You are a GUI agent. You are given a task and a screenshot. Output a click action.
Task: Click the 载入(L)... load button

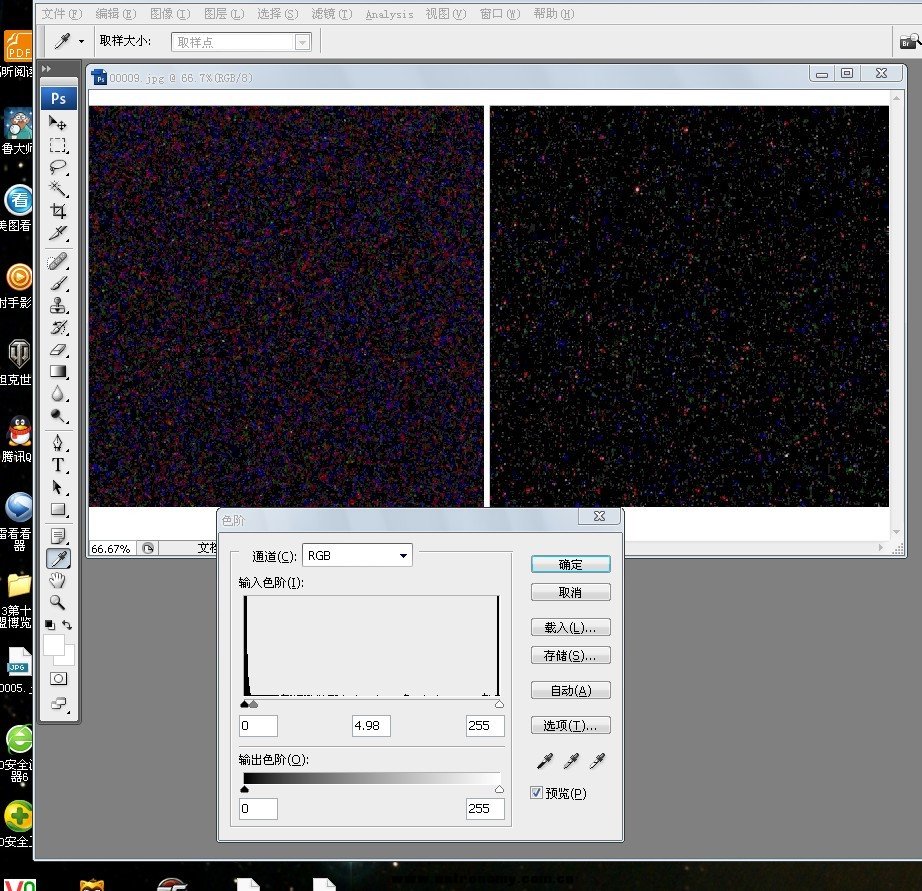(570, 627)
